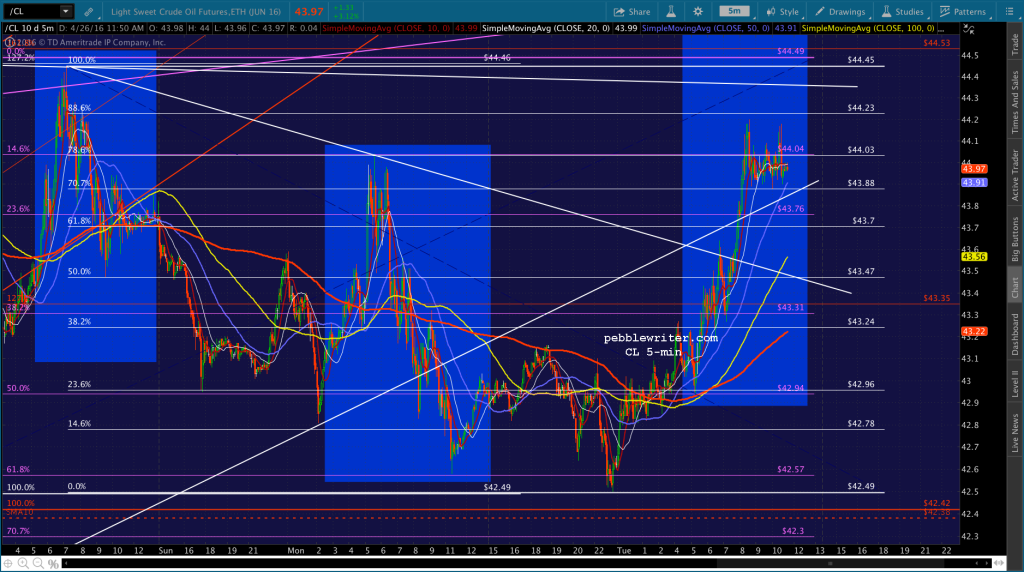Image resolution: width=1024 pixels, height=572 pixels.
Task: Click the expand time axis arrows icon
Action: [1000, 562]
